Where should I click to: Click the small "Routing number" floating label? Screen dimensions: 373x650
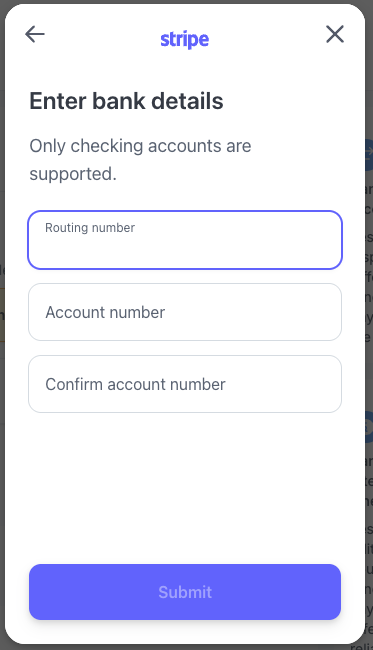coord(90,228)
